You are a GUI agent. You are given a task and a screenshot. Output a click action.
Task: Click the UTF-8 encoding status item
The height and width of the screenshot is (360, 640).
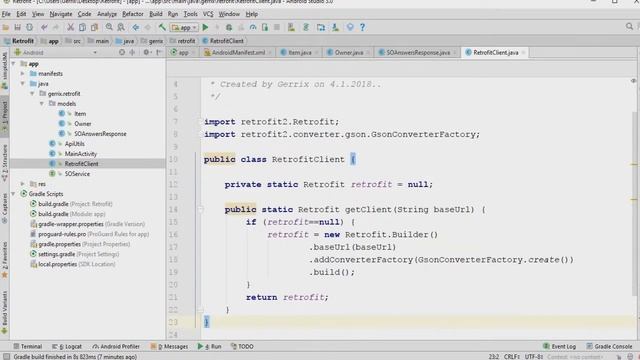[x=533, y=356]
